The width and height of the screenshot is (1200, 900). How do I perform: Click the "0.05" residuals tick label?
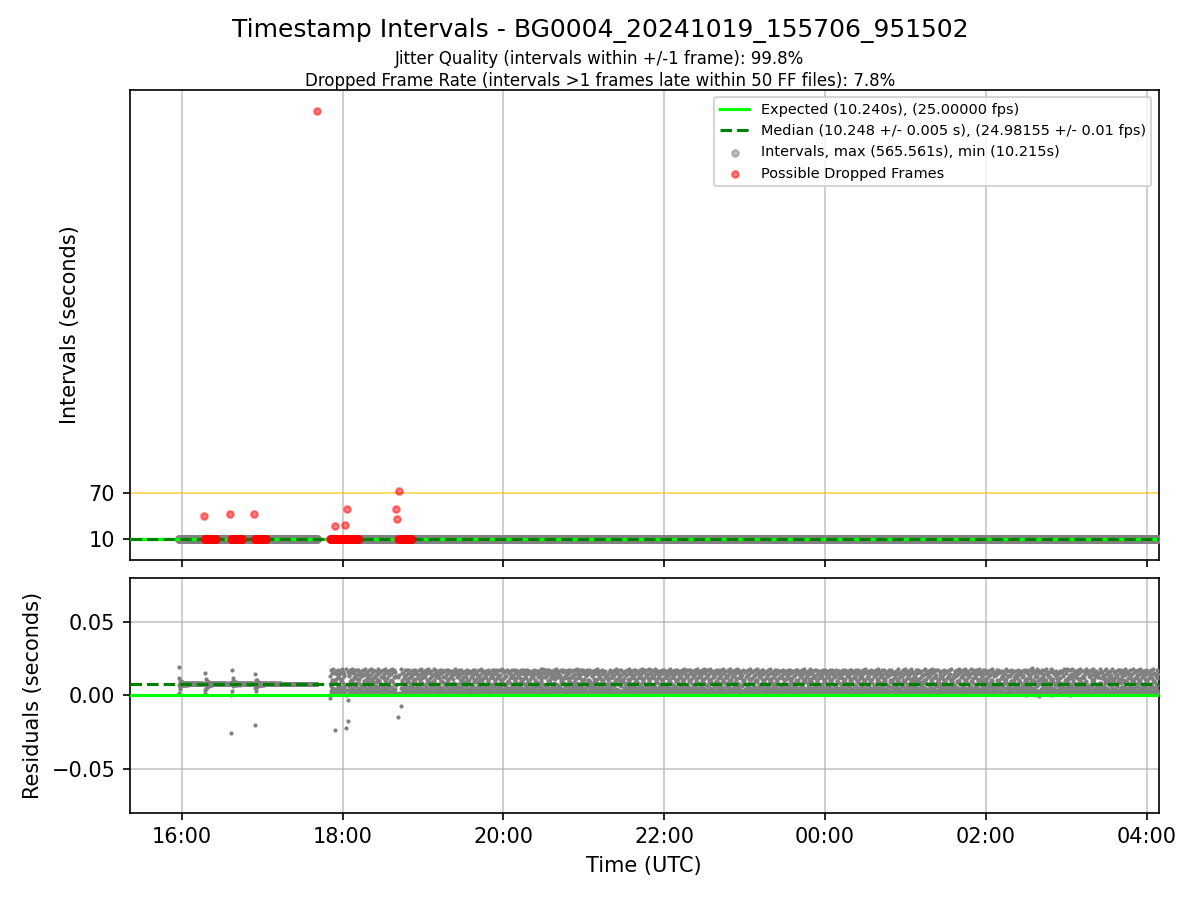point(92,622)
